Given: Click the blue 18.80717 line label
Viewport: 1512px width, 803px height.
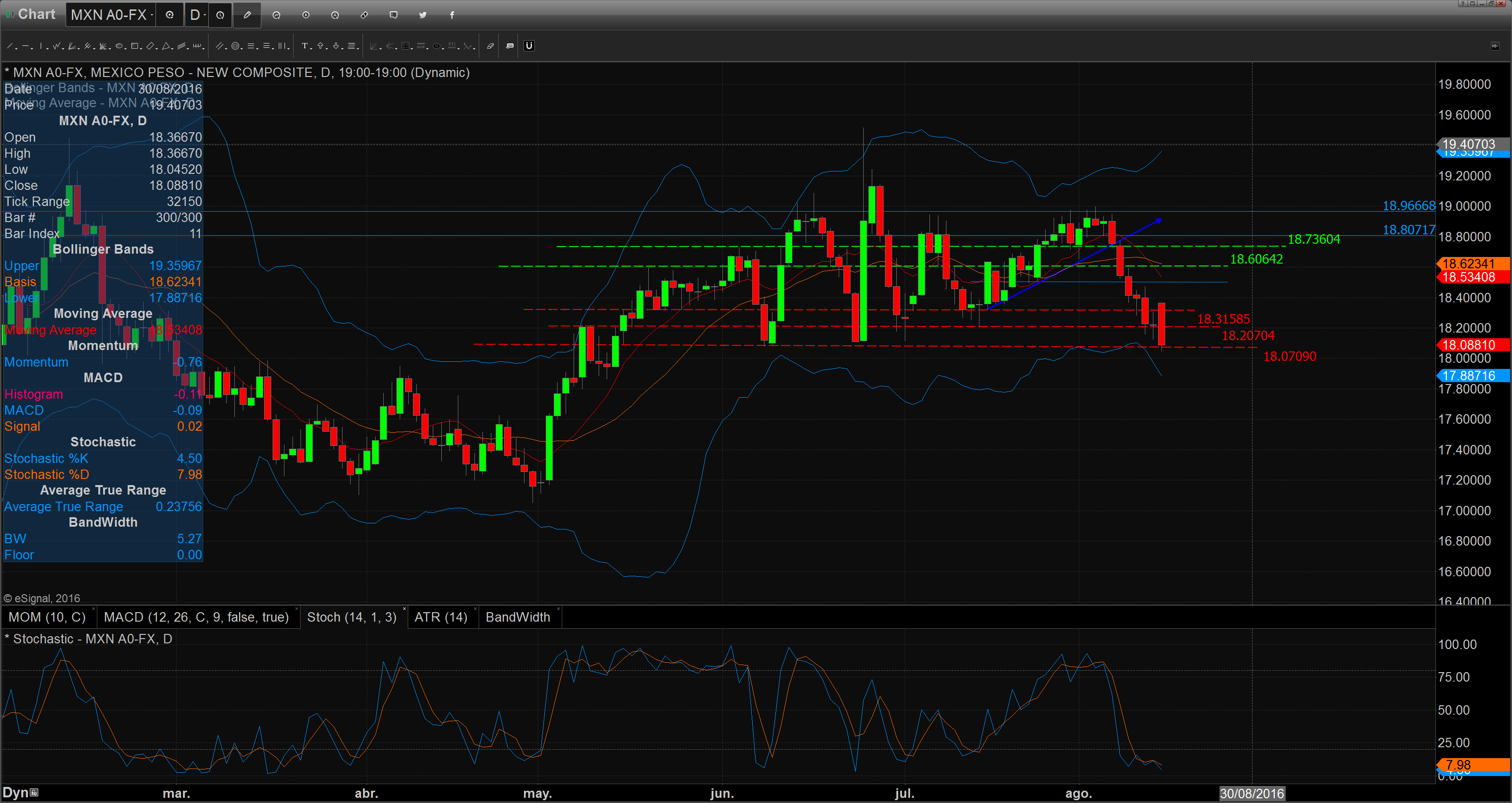Looking at the screenshot, I should (x=1409, y=230).
